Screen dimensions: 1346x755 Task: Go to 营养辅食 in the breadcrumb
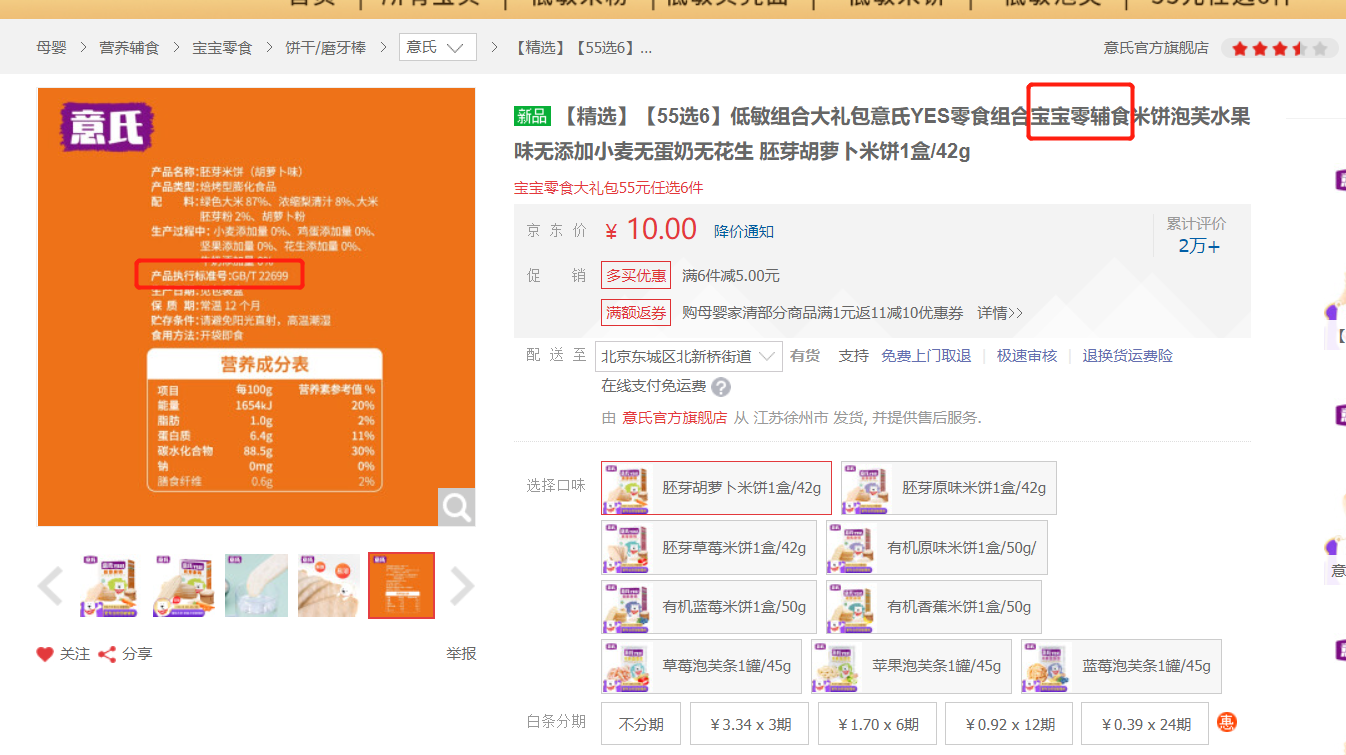click(x=129, y=47)
